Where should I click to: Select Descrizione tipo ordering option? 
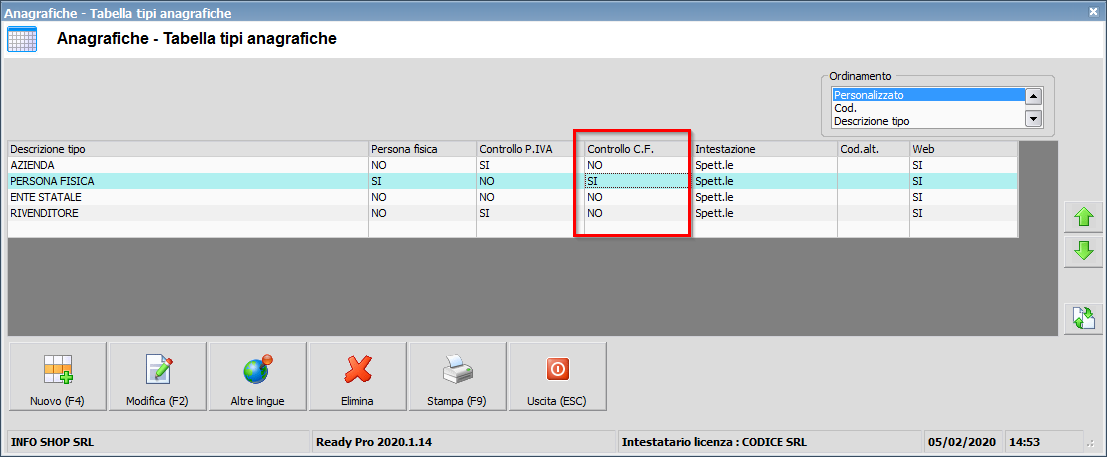[x=928, y=121]
